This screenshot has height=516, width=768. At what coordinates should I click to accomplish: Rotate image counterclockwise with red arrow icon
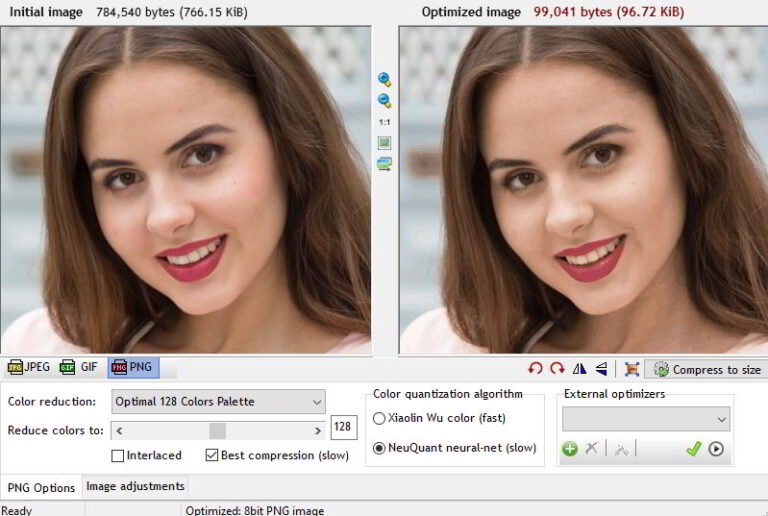tap(535, 369)
